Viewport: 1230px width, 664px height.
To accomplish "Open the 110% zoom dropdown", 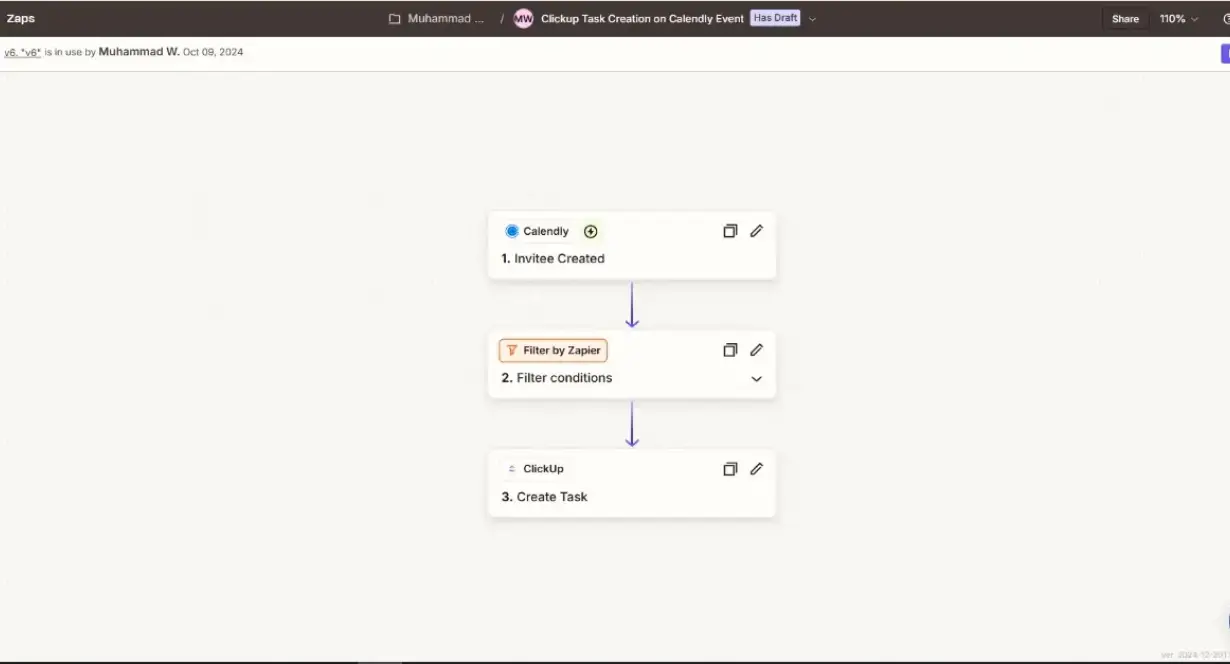I will click(x=1178, y=19).
